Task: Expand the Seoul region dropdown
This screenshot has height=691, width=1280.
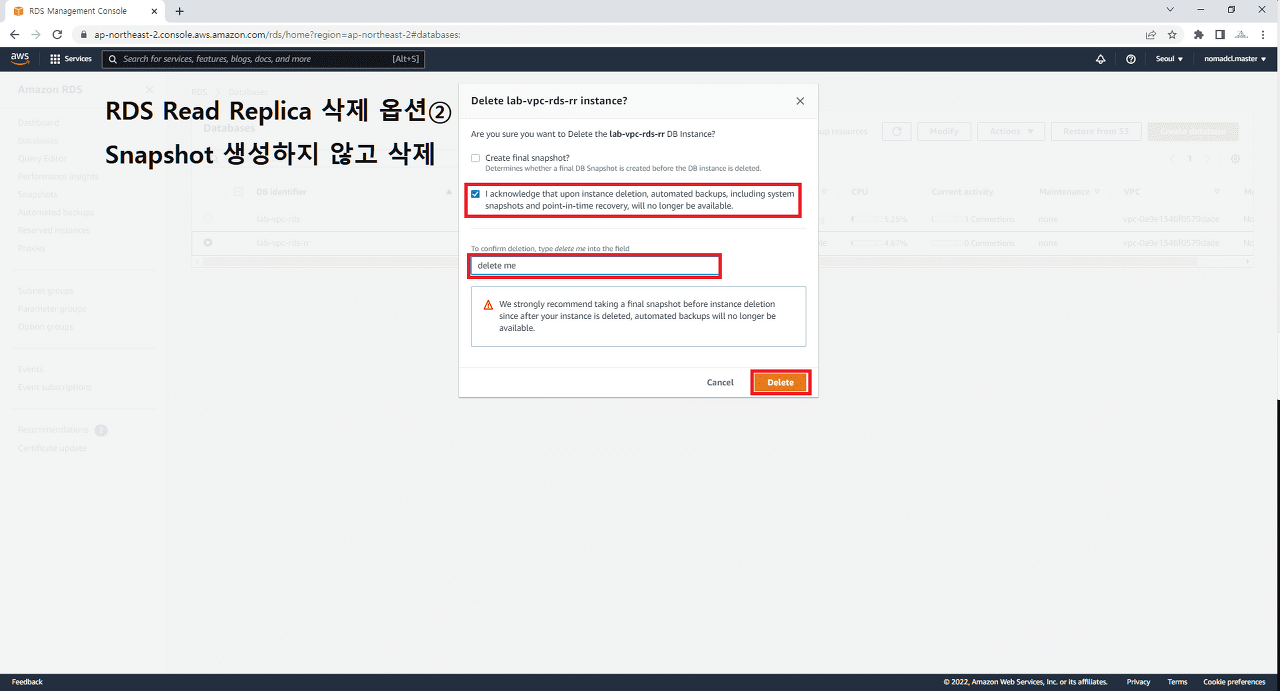Action: click(1169, 59)
